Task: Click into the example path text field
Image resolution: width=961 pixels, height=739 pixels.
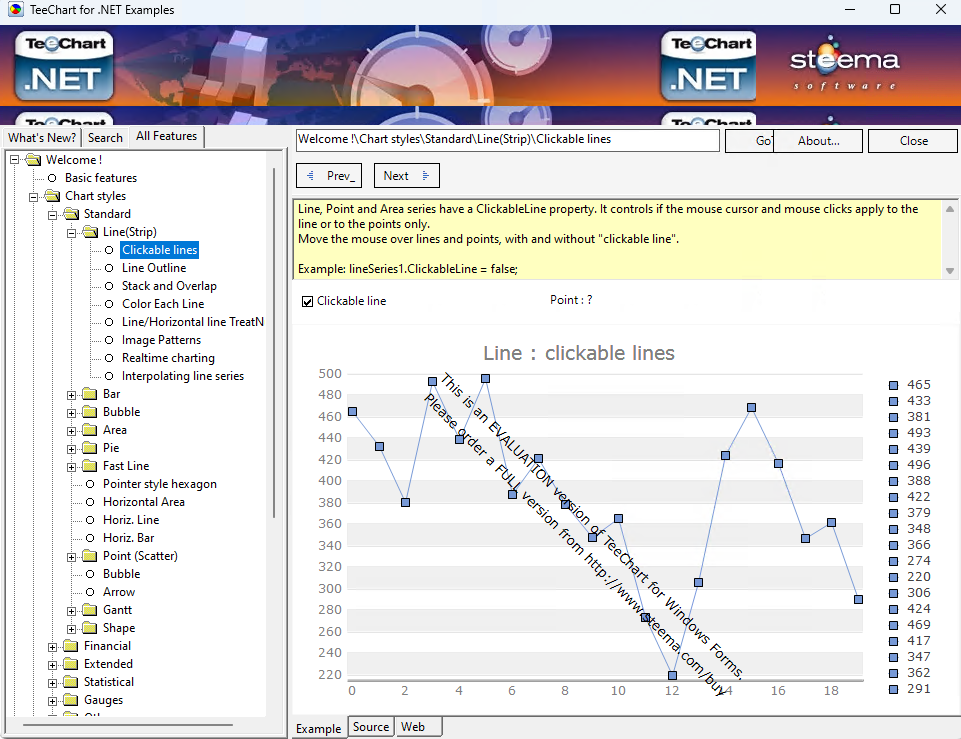Action: point(507,140)
